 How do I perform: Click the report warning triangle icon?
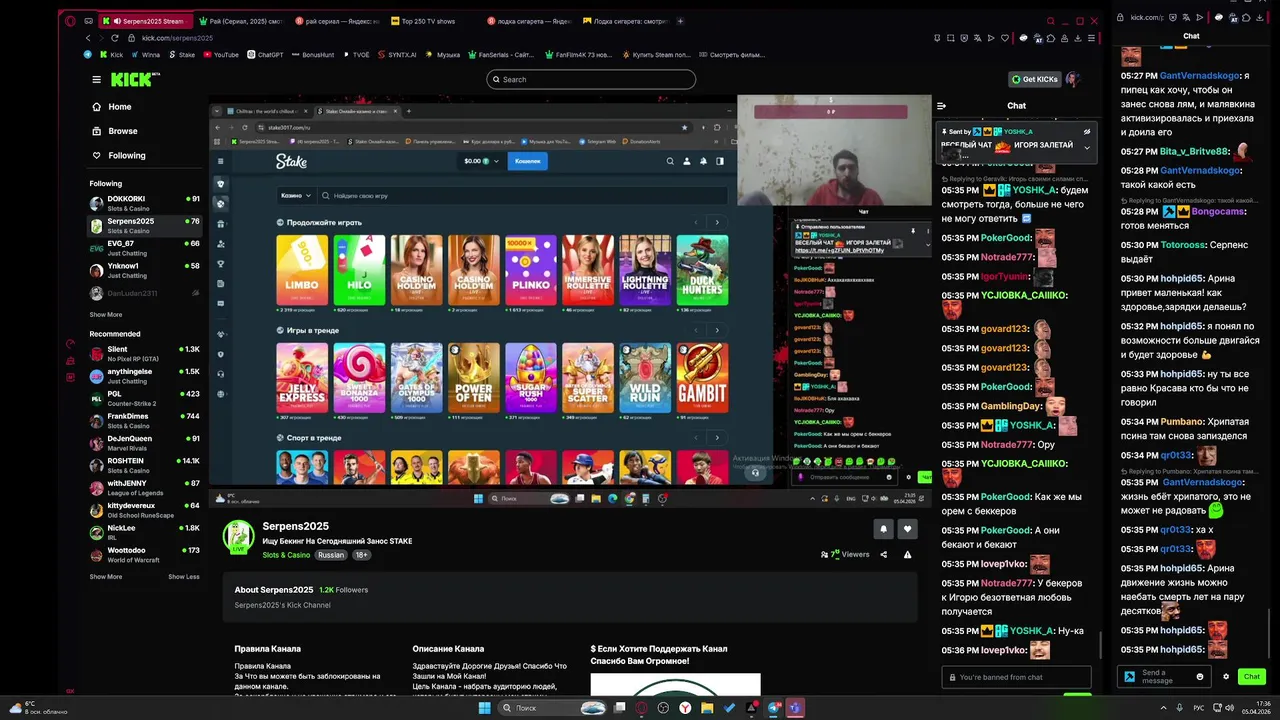[x=907, y=554]
